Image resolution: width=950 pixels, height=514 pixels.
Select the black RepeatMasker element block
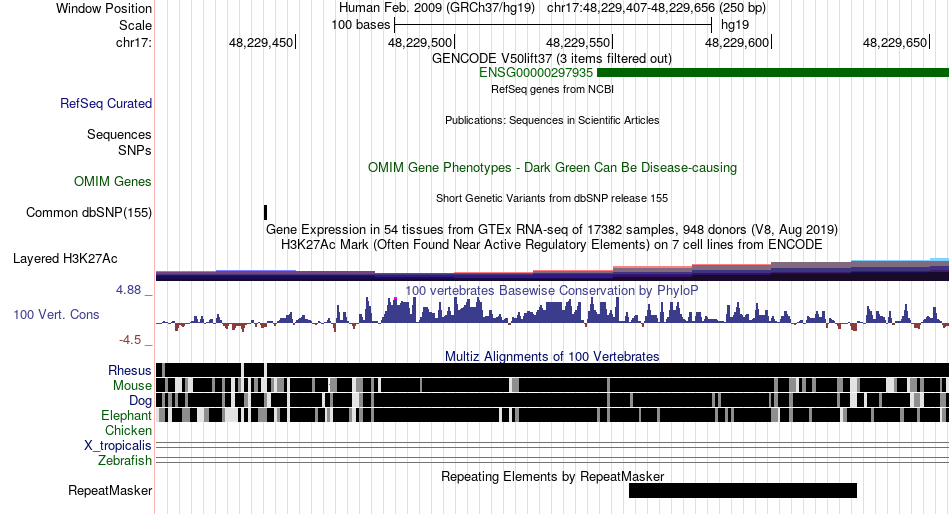point(743,490)
